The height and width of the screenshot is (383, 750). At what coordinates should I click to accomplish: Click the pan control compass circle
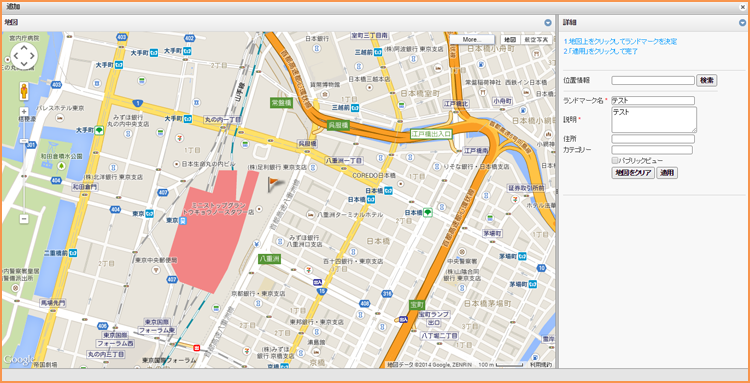click(x=24, y=56)
